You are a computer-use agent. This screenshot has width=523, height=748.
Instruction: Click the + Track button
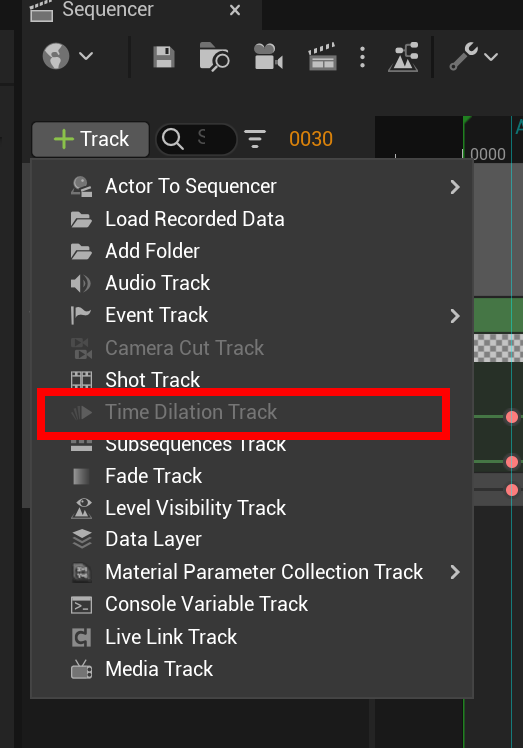[91, 139]
